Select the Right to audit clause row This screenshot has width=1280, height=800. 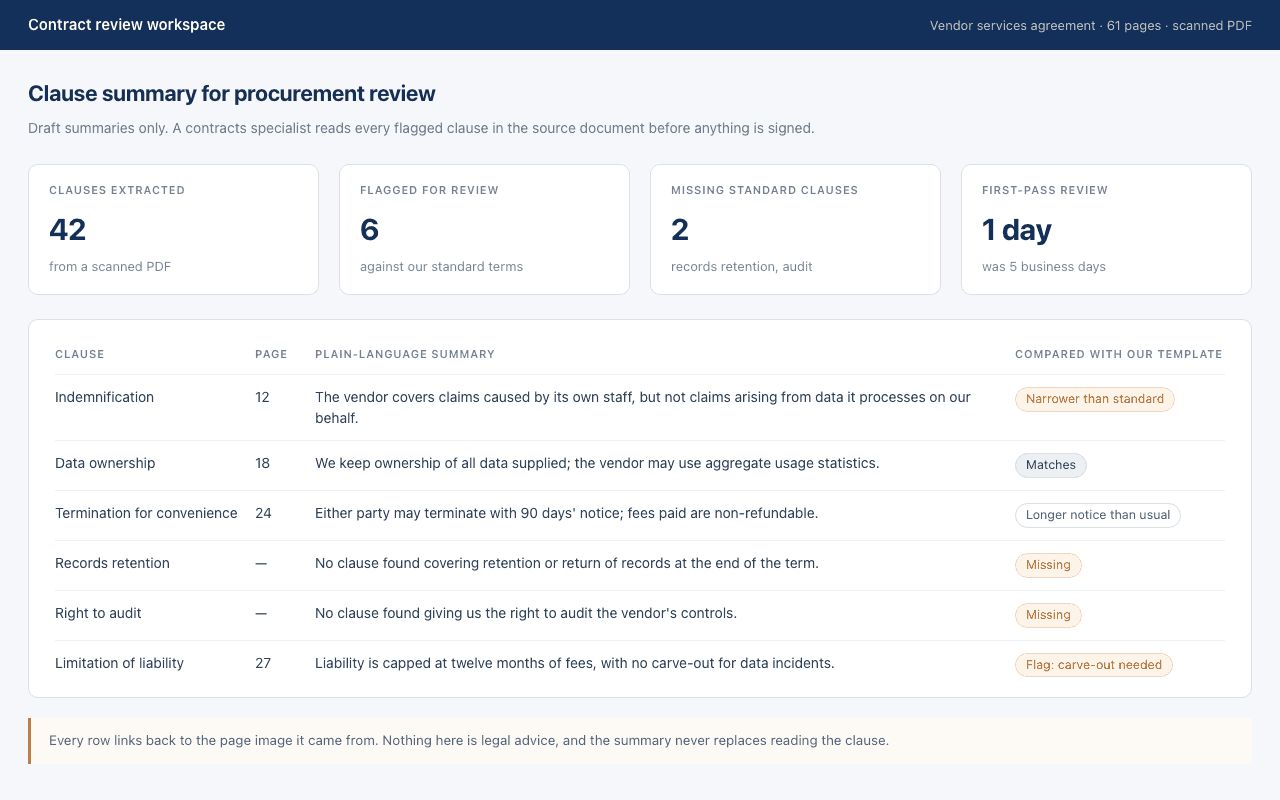pyautogui.click(x=640, y=615)
